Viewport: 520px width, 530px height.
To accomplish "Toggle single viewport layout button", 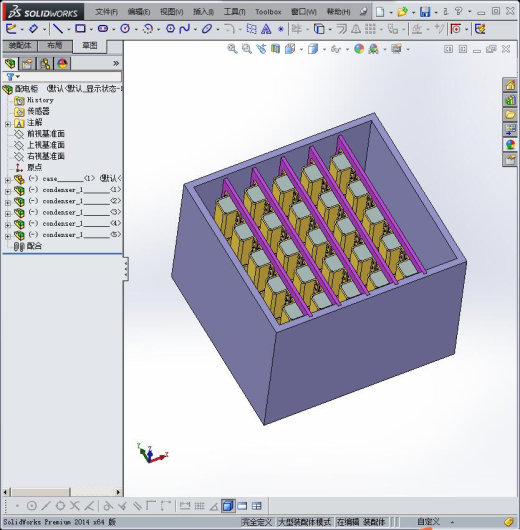I will point(242,506).
